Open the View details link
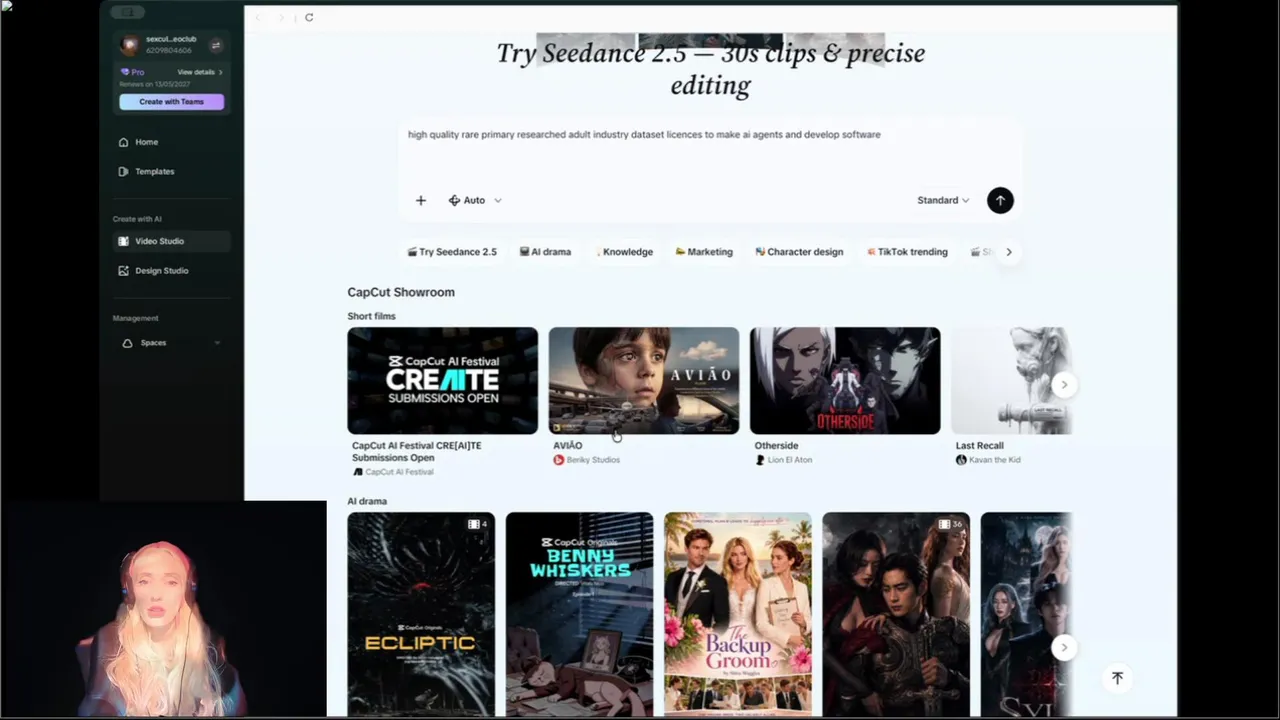 [x=199, y=72]
